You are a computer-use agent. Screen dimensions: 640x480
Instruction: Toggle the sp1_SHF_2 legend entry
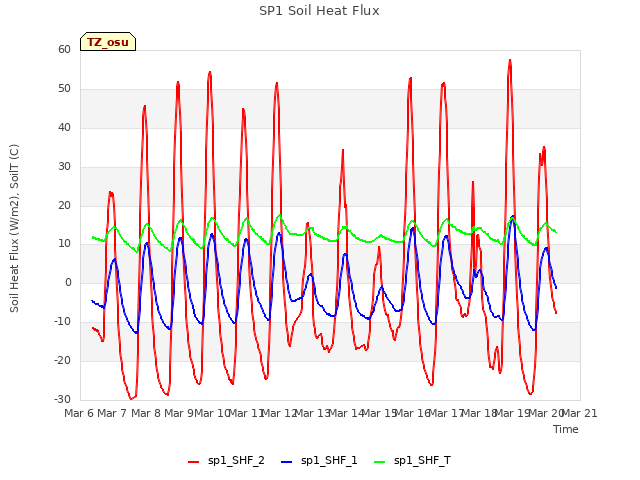pos(226,461)
